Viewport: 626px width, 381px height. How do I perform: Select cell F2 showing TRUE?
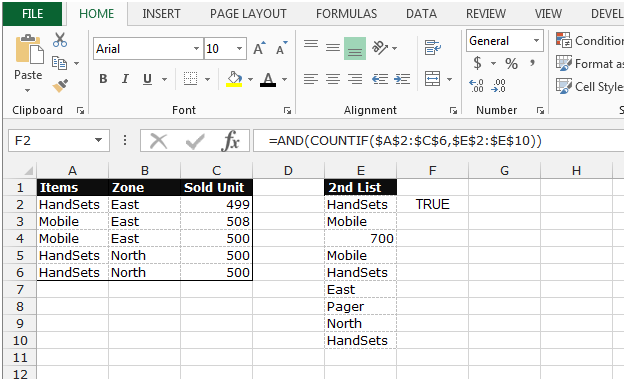432,204
